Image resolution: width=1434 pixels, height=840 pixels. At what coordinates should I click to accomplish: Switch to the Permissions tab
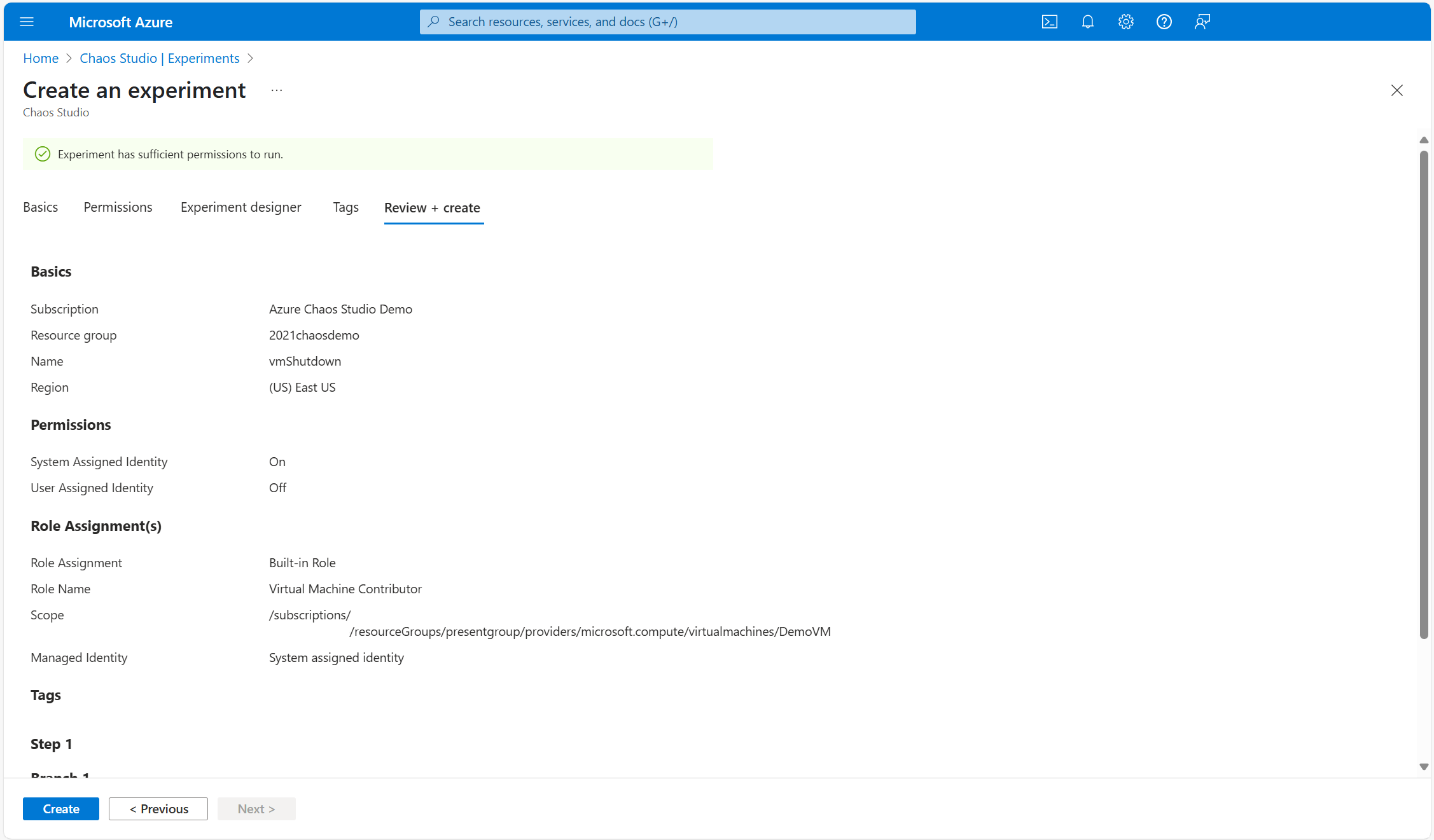118,207
